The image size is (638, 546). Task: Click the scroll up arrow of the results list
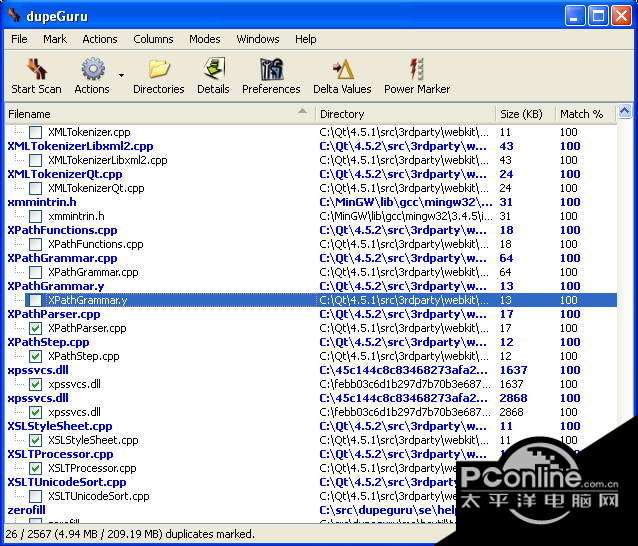tap(625, 111)
